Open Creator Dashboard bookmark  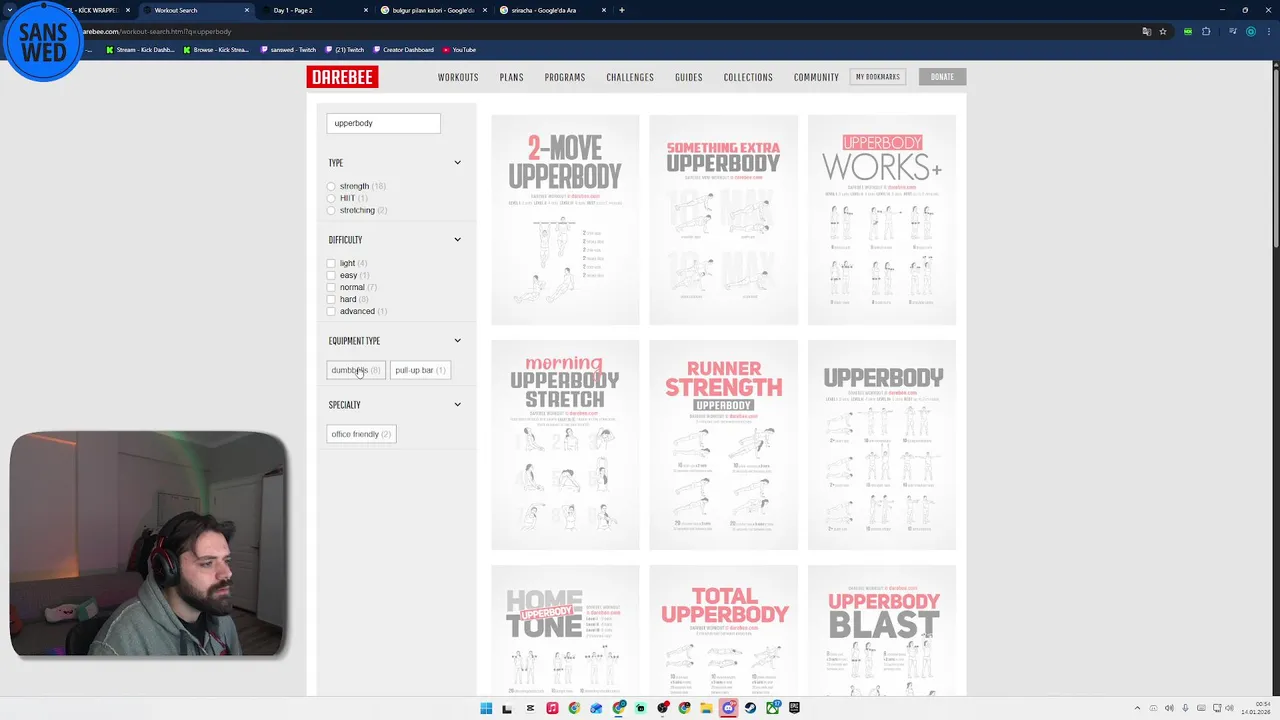(402, 50)
